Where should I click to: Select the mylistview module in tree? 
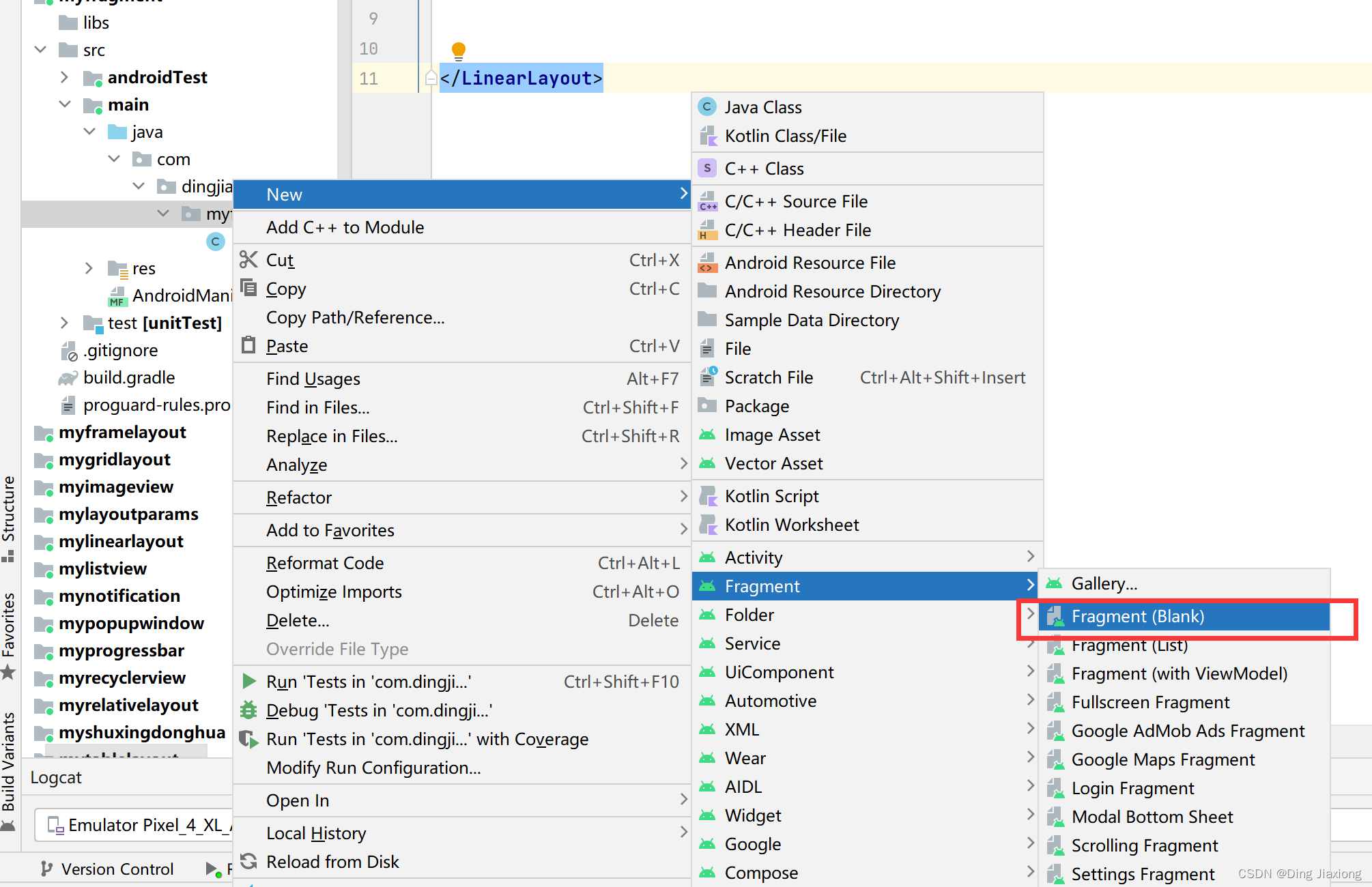[x=102, y=568]
